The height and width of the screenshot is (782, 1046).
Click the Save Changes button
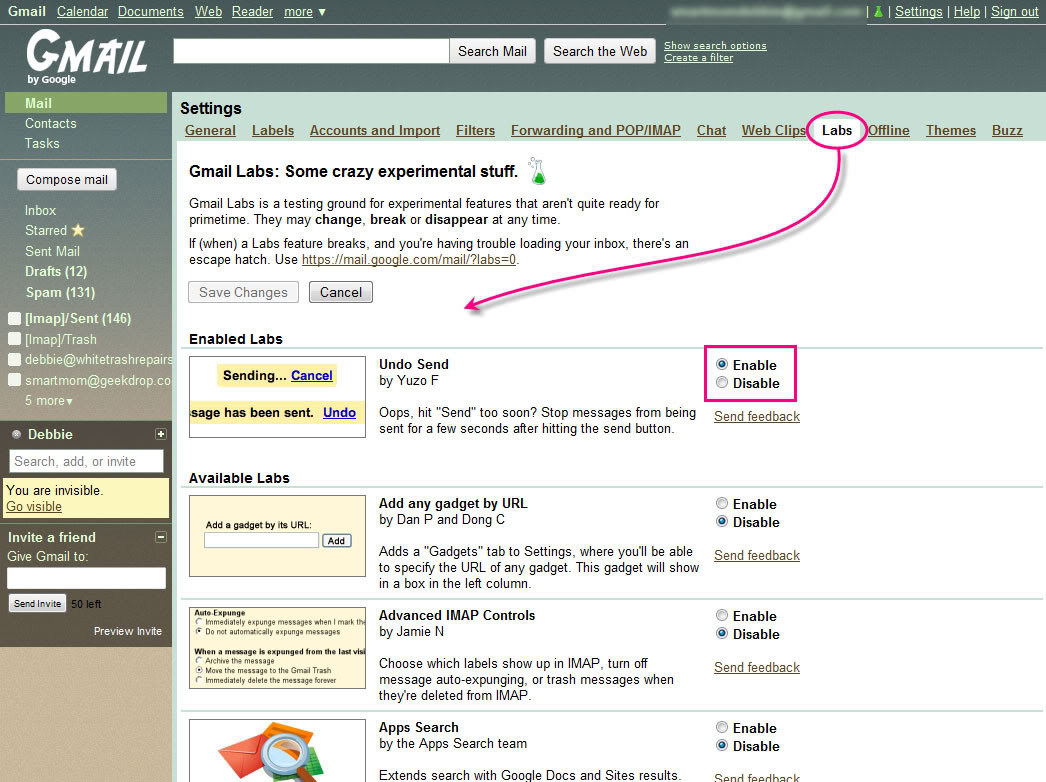click(243, 292)
